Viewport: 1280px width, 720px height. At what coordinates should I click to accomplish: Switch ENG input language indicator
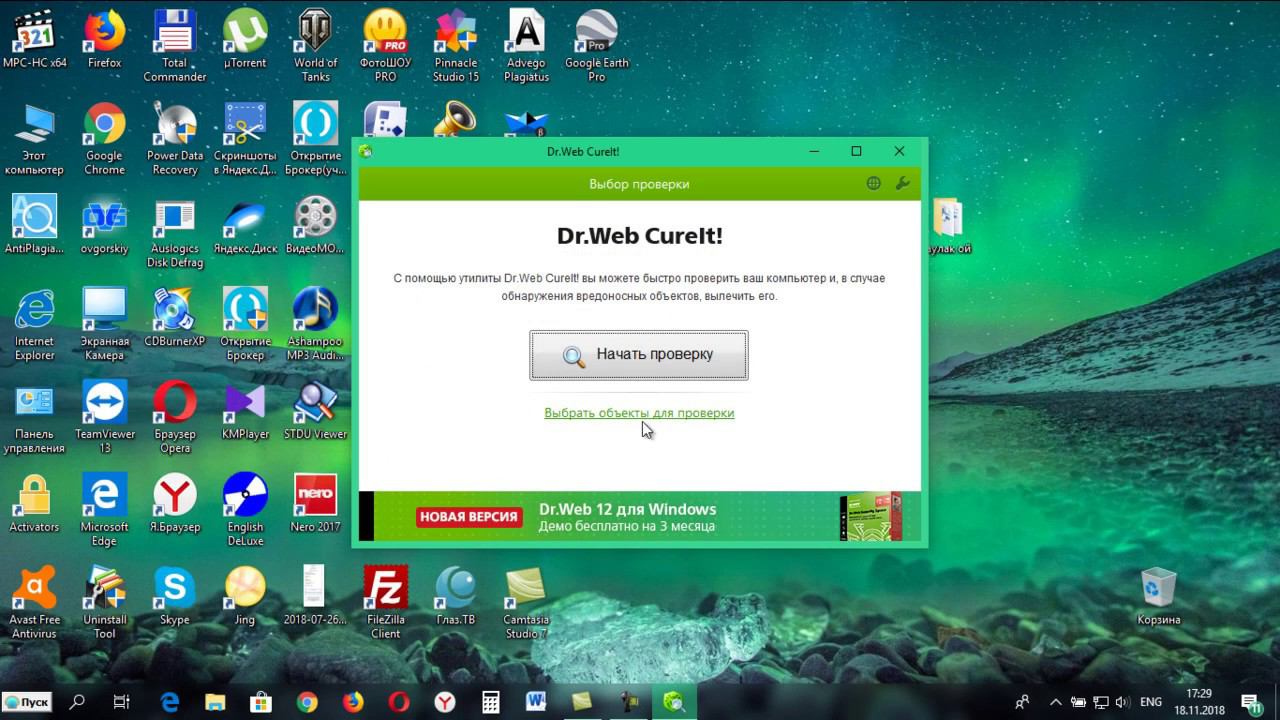[1151, 702]
